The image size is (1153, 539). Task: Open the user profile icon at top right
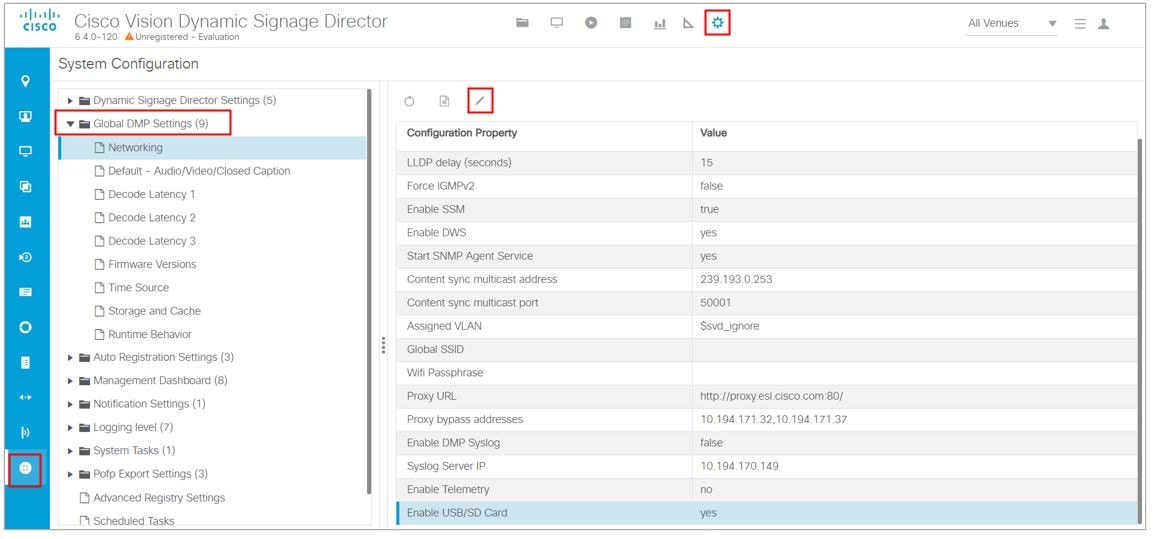1104,24
